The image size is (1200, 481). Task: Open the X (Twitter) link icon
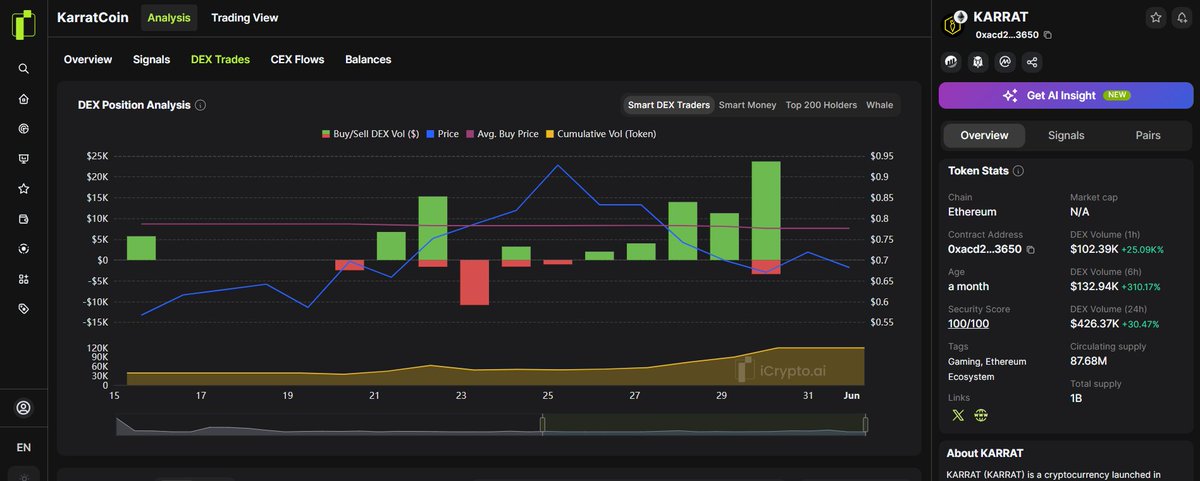point(958,415)
